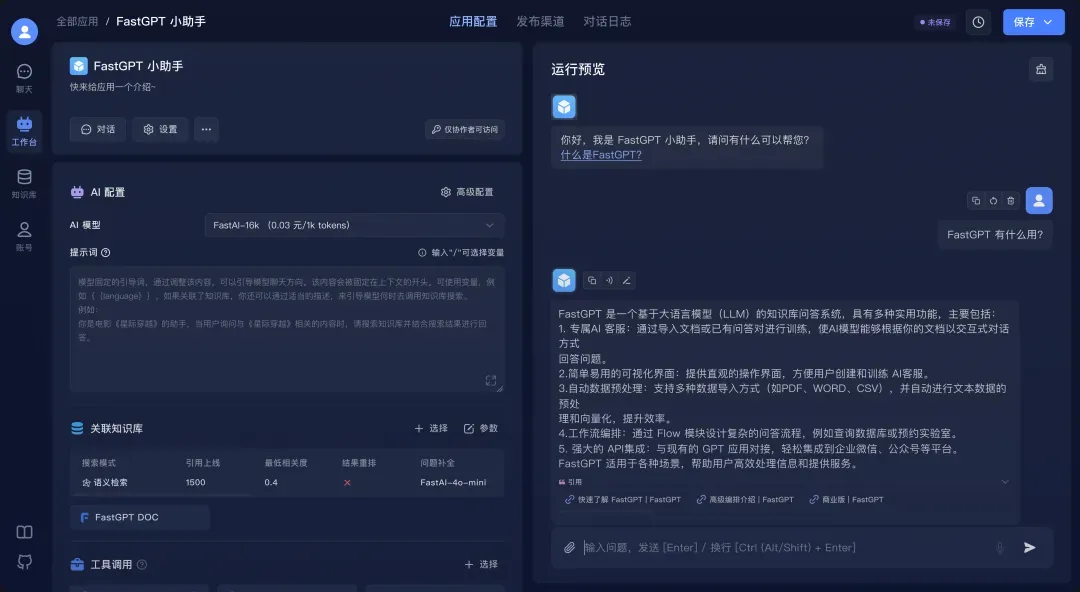Regenerate the user message with the refresh icon
This screenshot has width=1080, height=592.
point(993,201)
